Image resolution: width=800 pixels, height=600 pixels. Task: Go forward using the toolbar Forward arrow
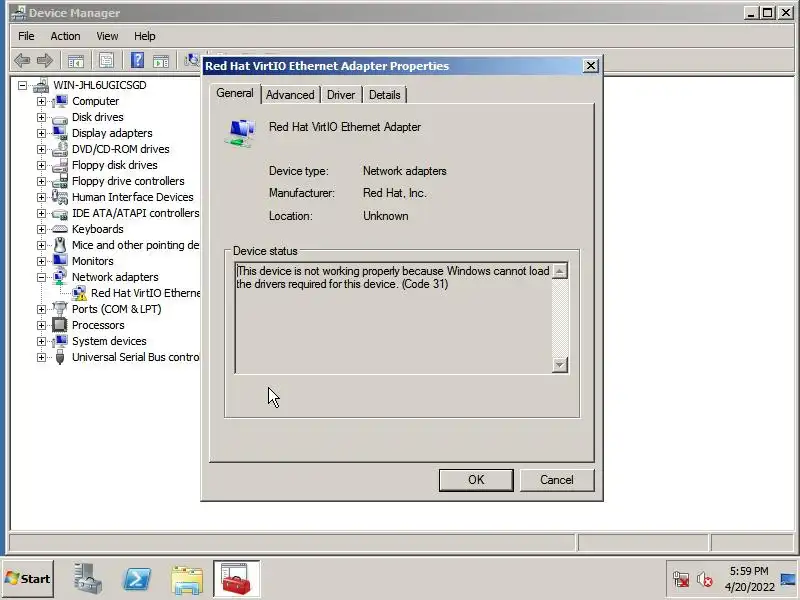[x=45, y=61]
